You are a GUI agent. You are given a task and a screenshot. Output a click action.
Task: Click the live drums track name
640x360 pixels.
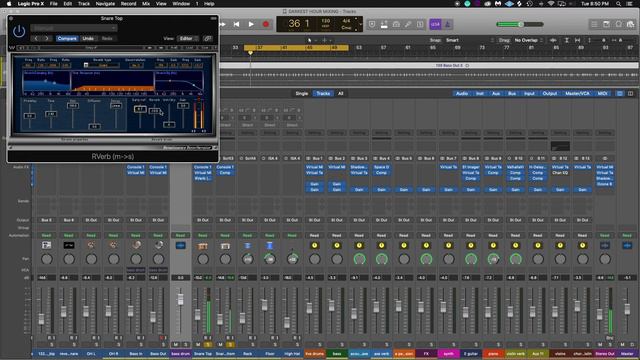(314, 354)
